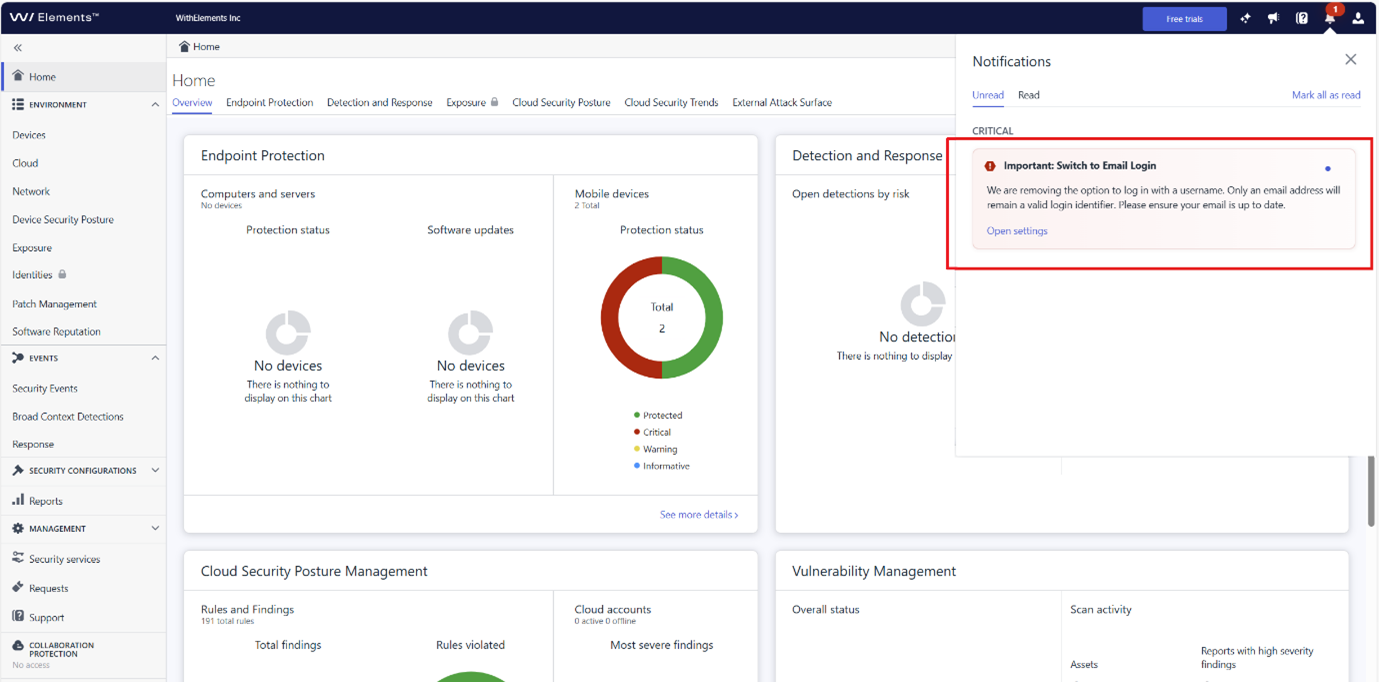Switch to the Endpoint Protection tab
This screenshot has width=1379, height=682.
269,102
